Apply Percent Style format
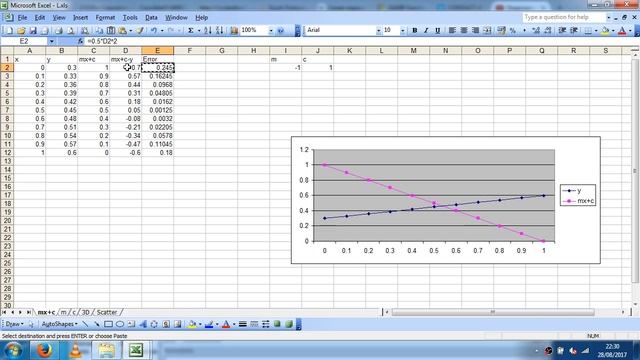Screen dimensions: 640x360 tap(513, 31)
